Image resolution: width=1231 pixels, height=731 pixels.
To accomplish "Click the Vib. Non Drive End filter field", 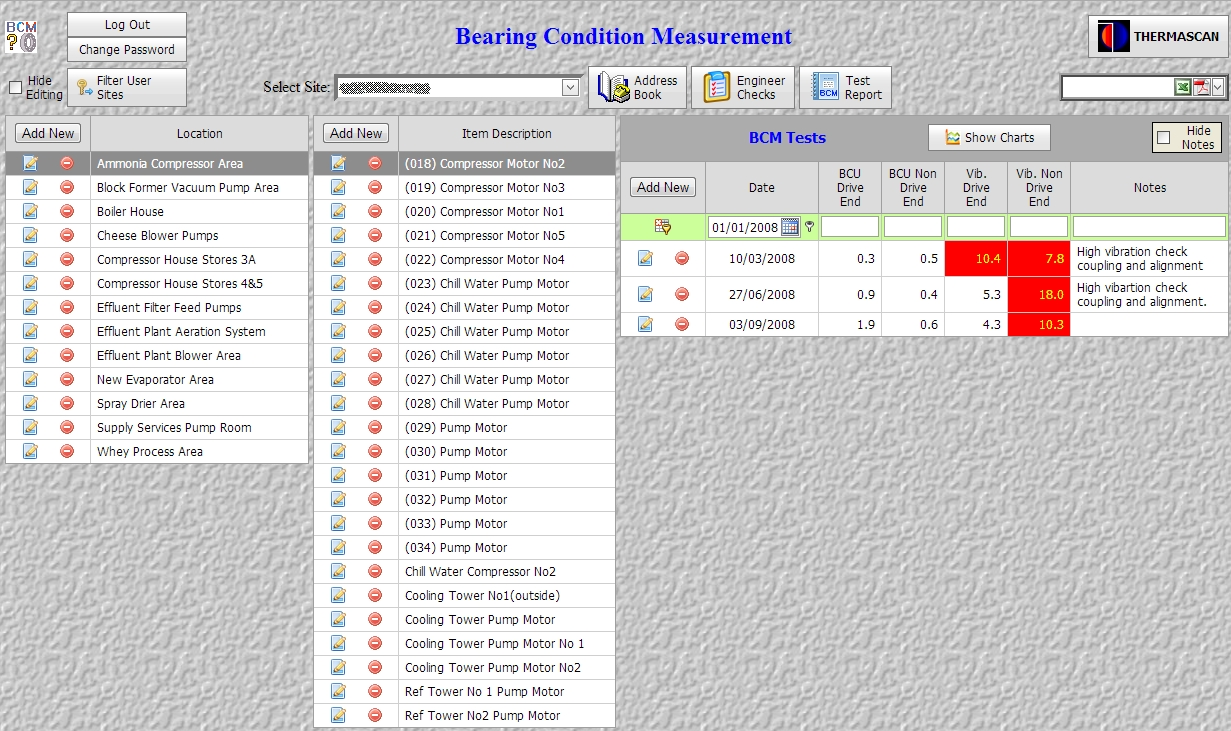I will pos(1039,227).
